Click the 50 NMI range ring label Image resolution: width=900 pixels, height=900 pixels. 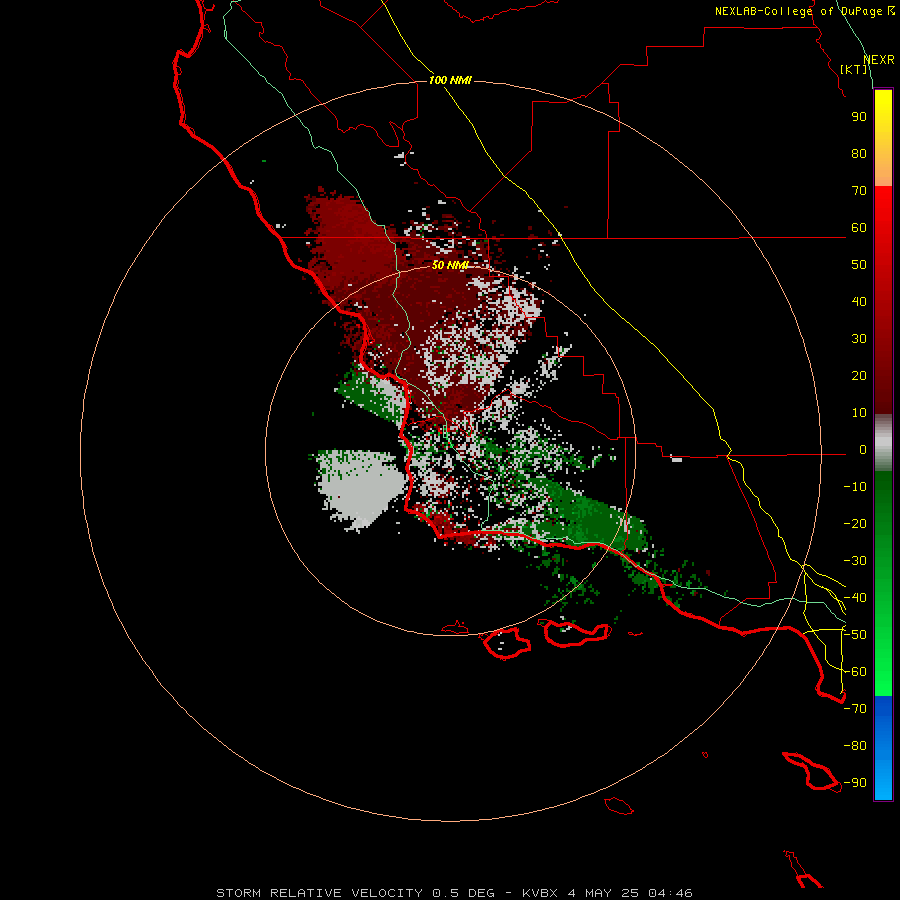450,265
